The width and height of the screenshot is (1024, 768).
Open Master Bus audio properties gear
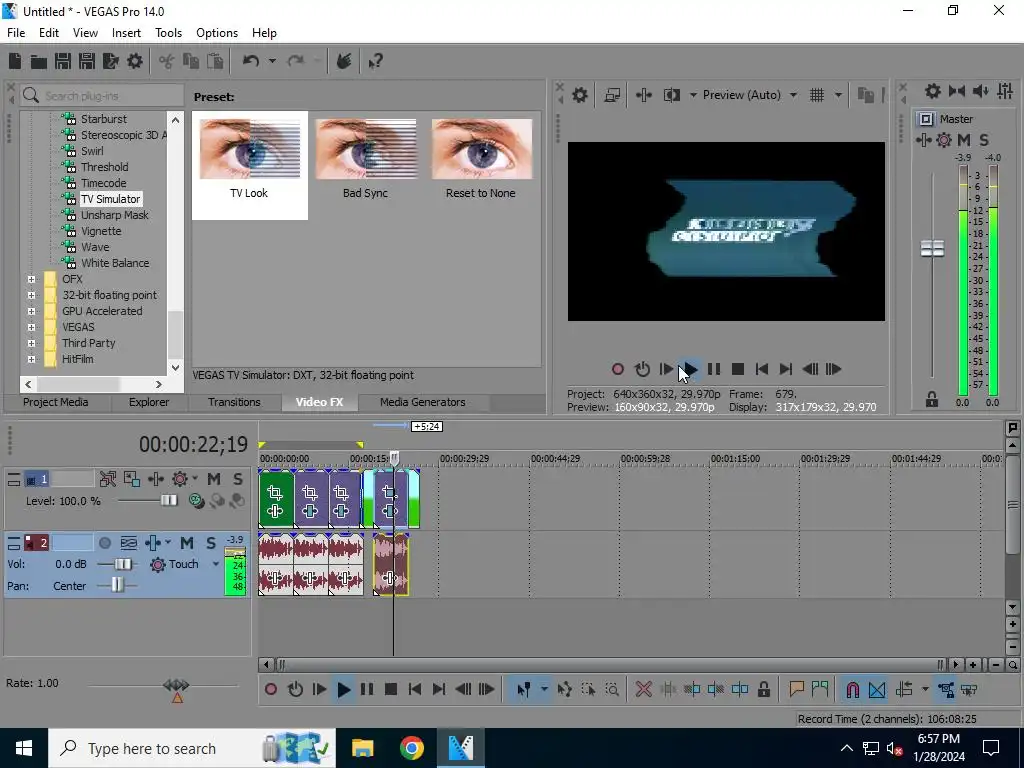pos(933,91)
